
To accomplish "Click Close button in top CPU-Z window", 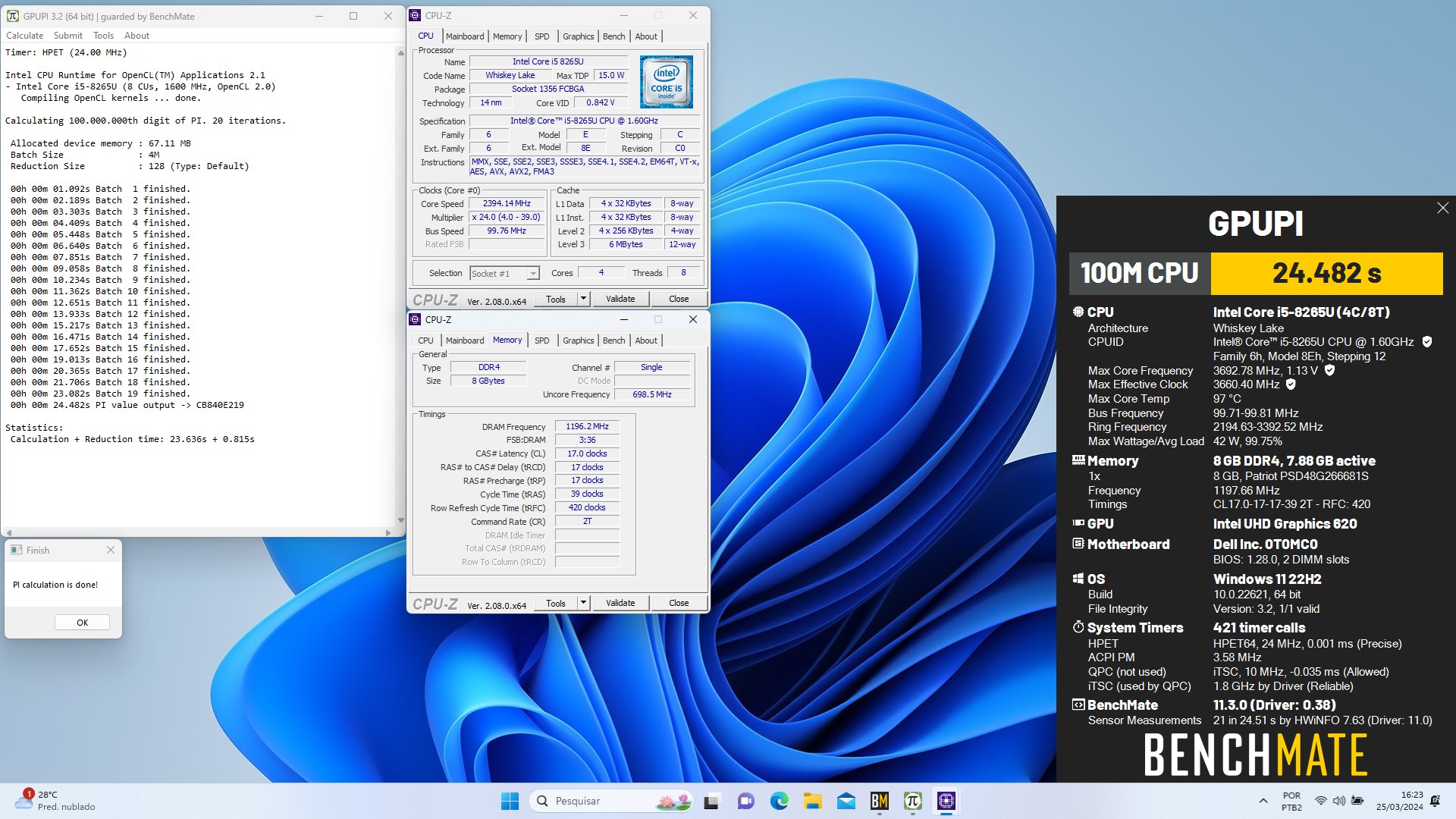I will [x=679, y=299].
